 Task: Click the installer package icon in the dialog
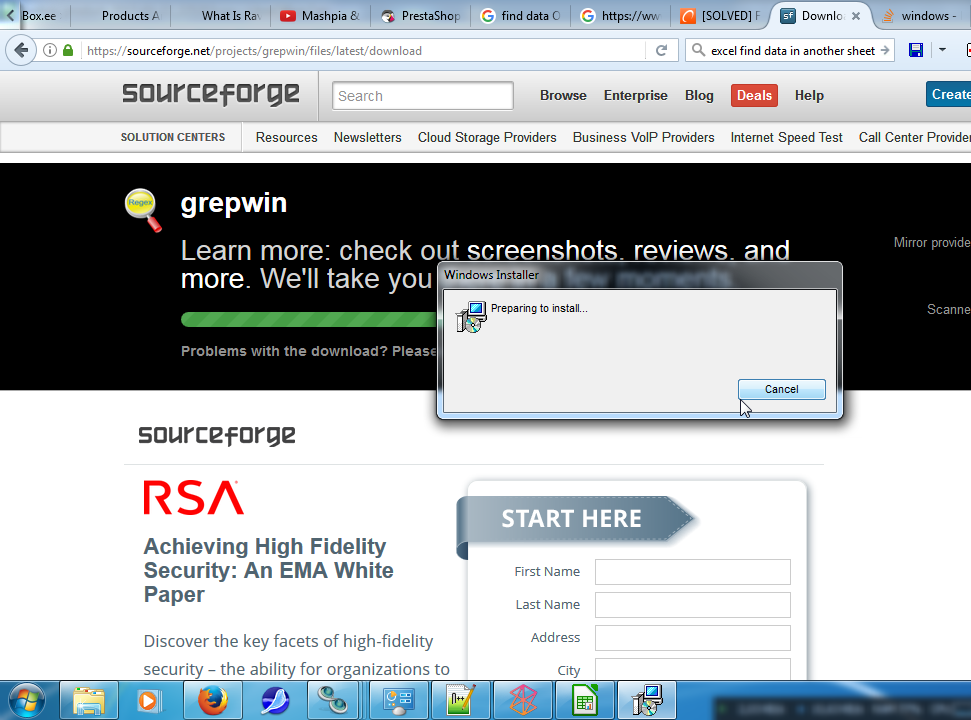(471, 317)
